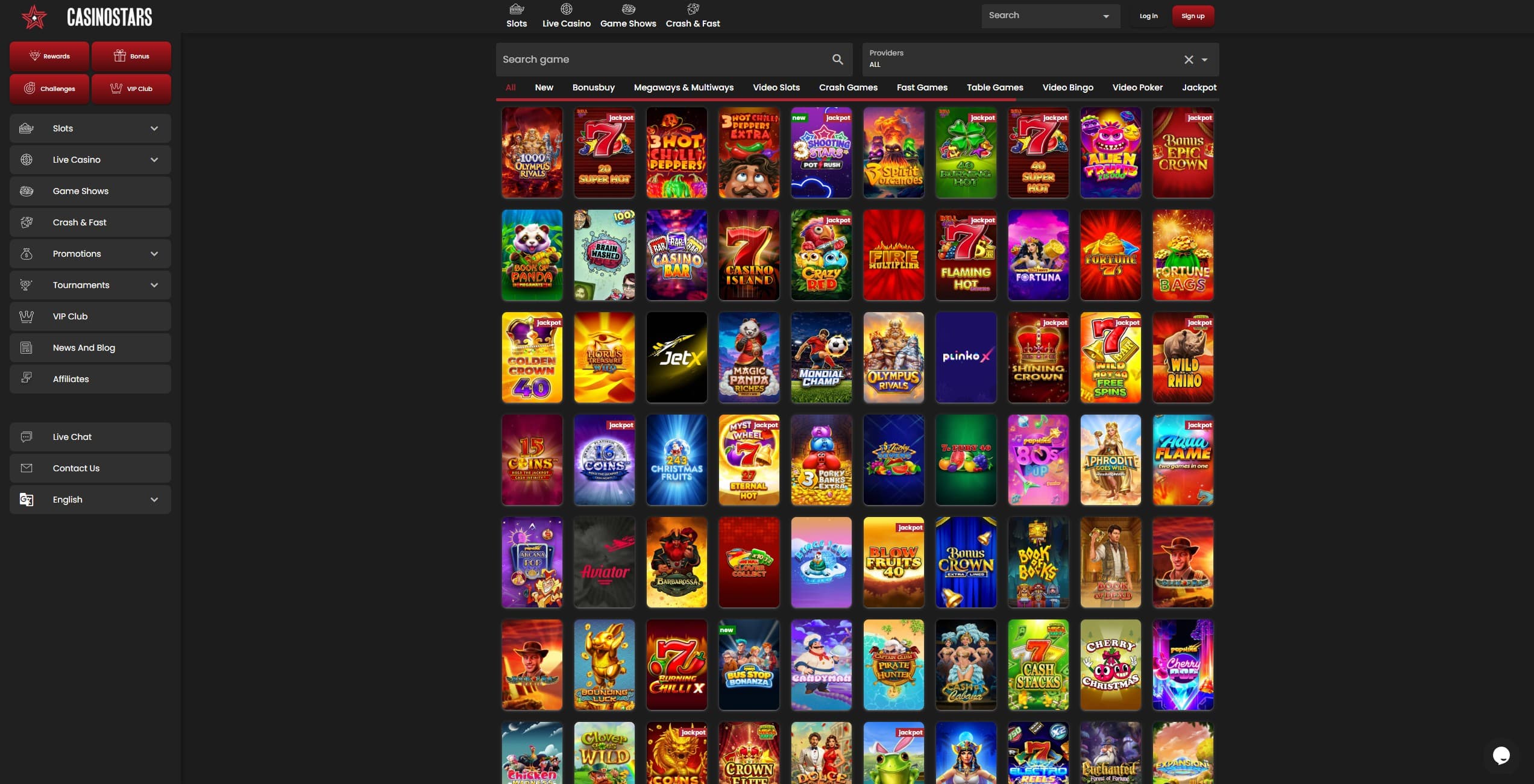Switch to the Table Games tab

coord(995,87)
